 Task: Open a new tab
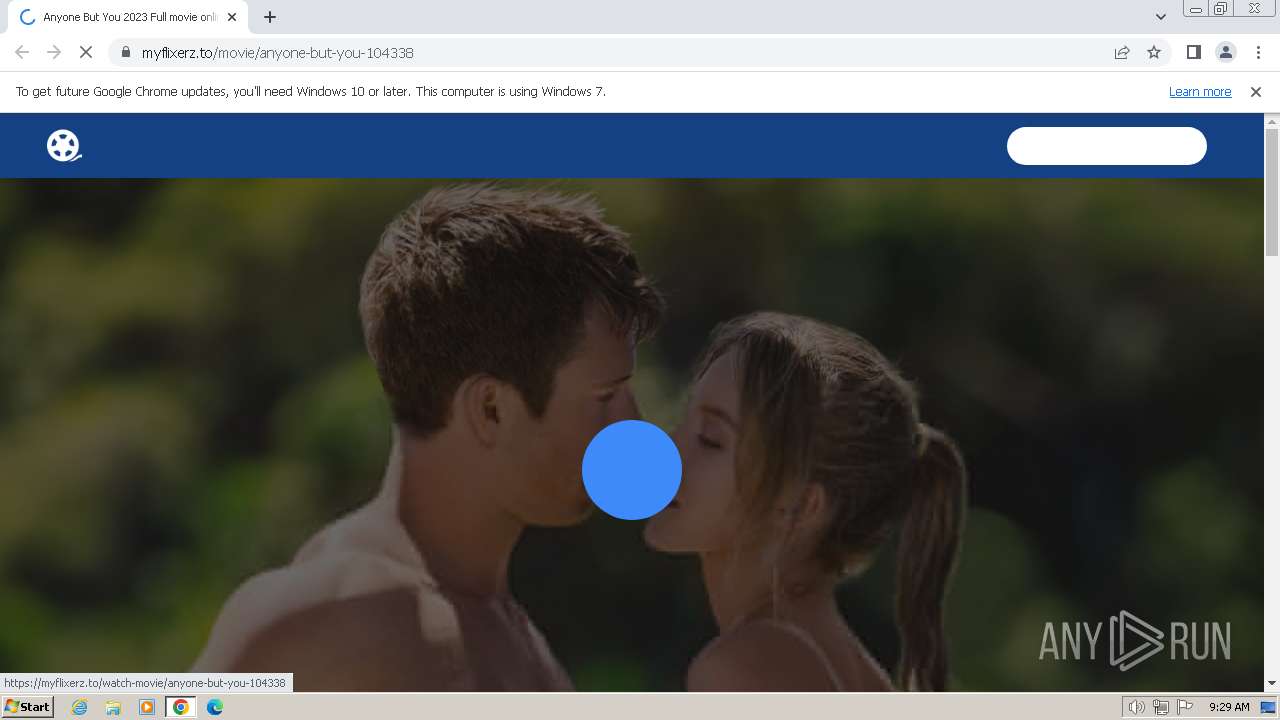[270, 17]
